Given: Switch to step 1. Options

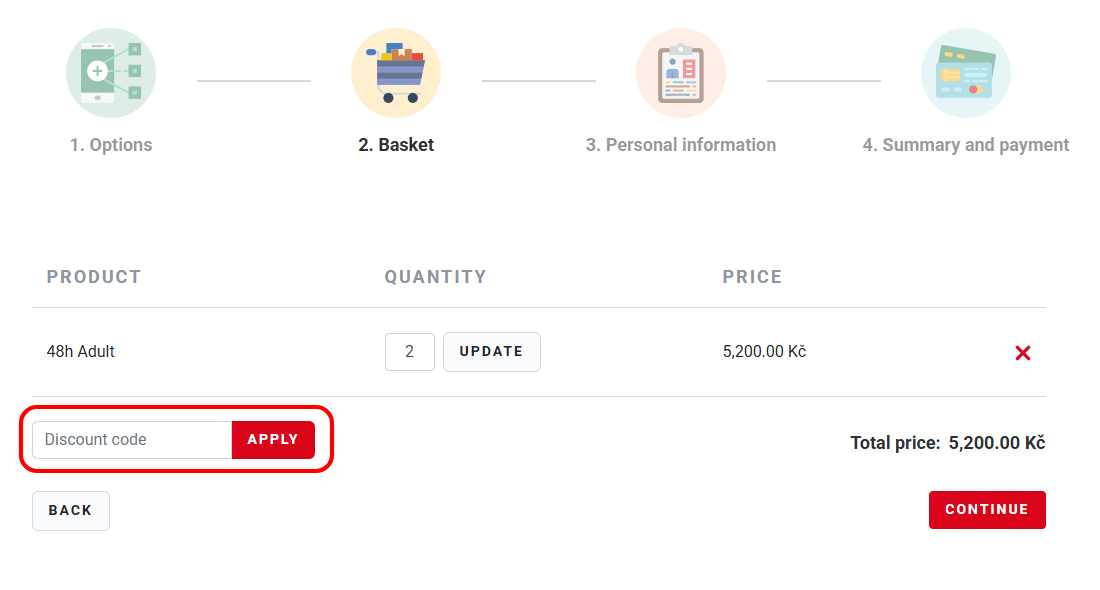Looking at the screenshot, I should pyautogui.click(x=110, y=144).
